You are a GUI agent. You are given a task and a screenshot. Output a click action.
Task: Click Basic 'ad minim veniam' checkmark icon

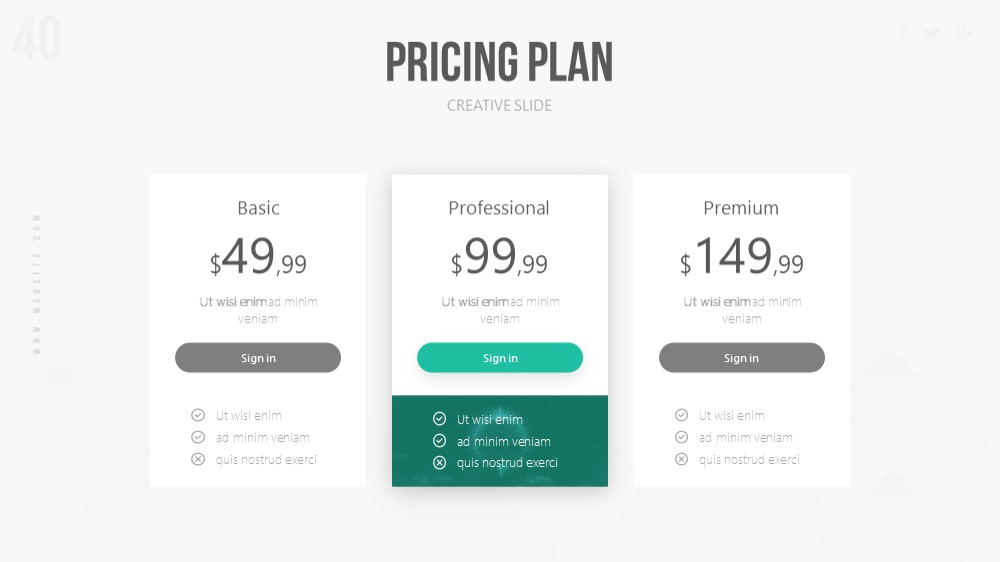coord(198,437)
